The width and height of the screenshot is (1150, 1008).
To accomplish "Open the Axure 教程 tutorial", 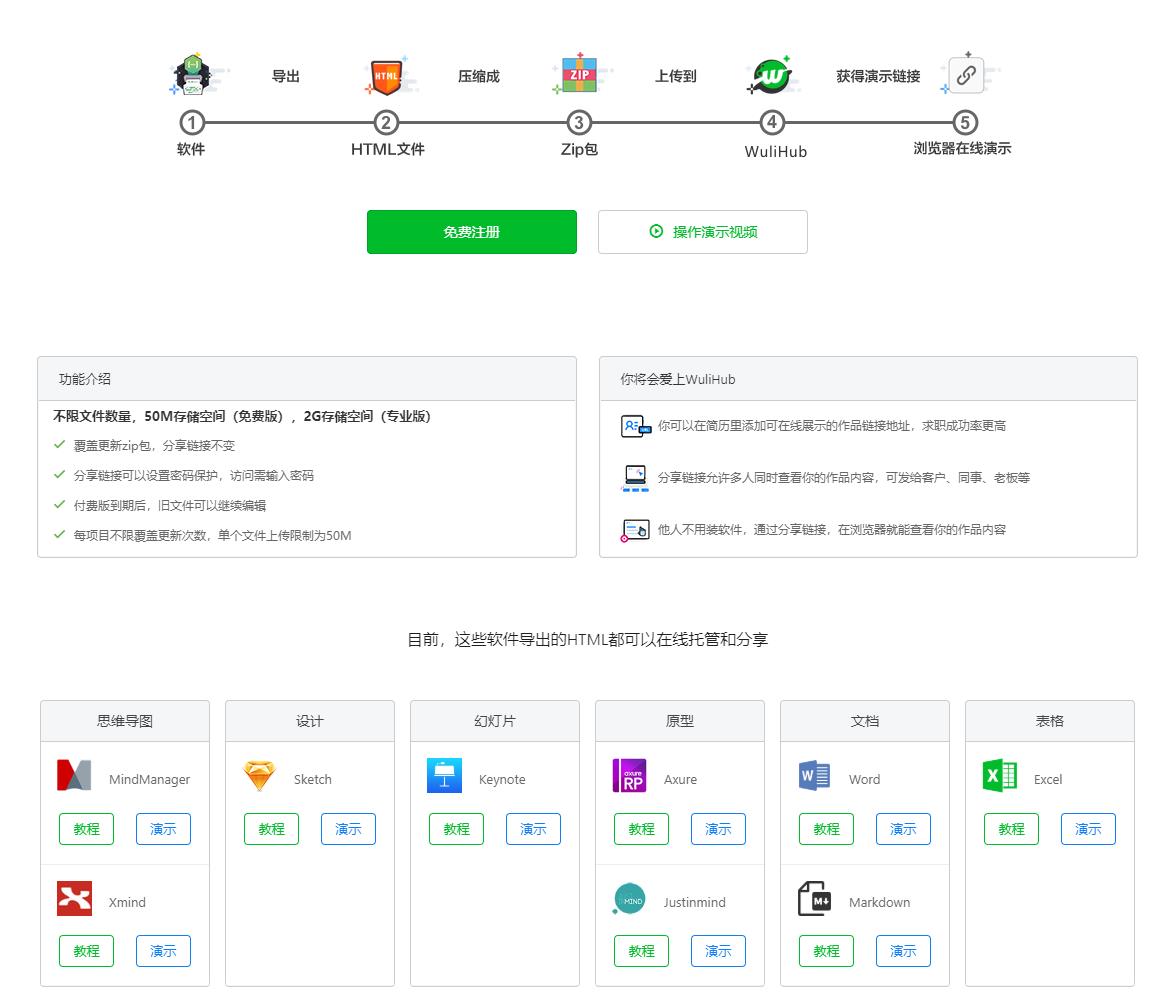I will coord(642,829).
